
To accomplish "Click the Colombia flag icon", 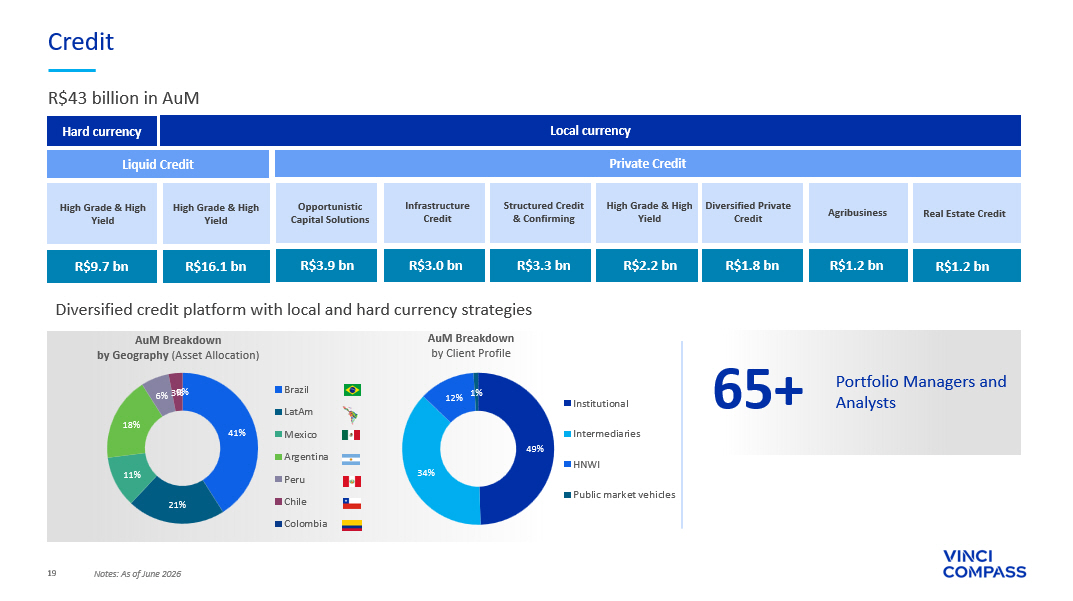I will click(352, 526).
